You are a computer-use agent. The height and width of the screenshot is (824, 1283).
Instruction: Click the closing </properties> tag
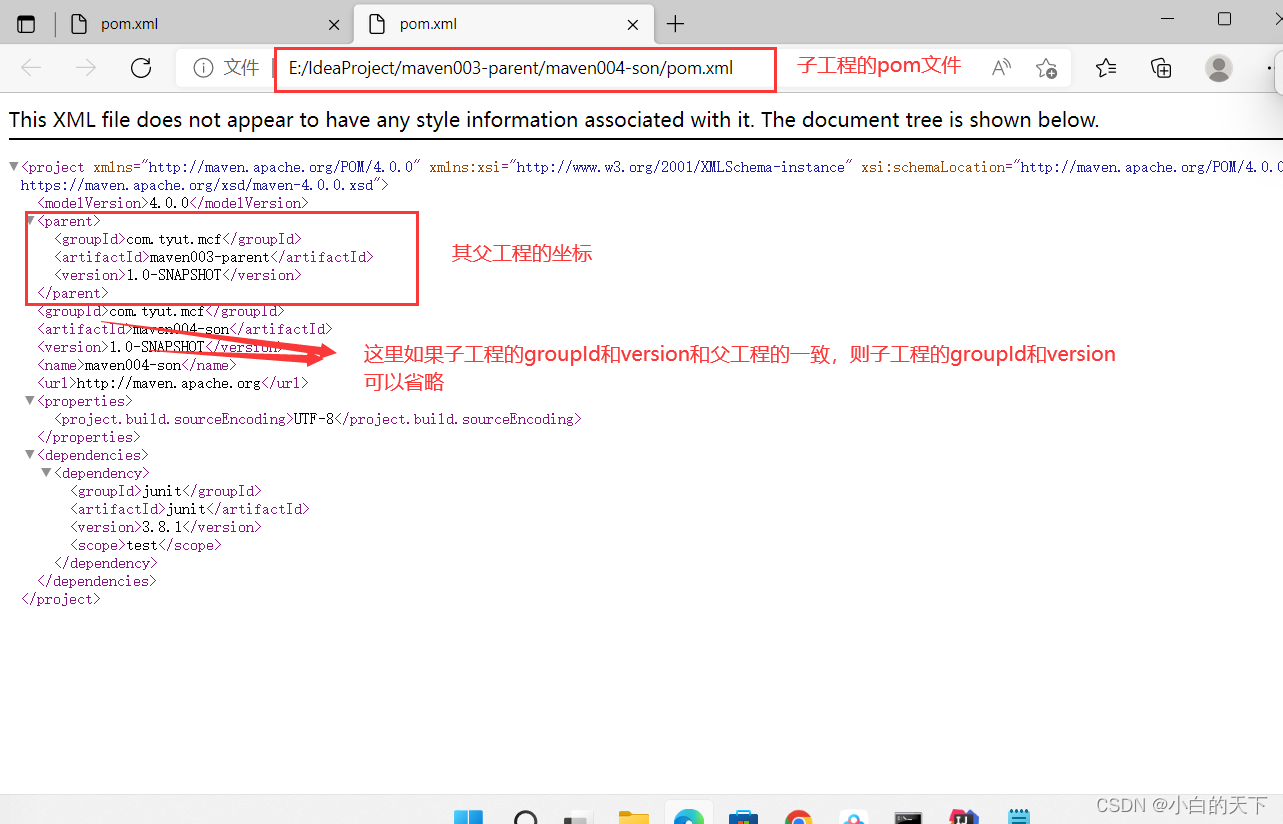[x=89, y=437]
